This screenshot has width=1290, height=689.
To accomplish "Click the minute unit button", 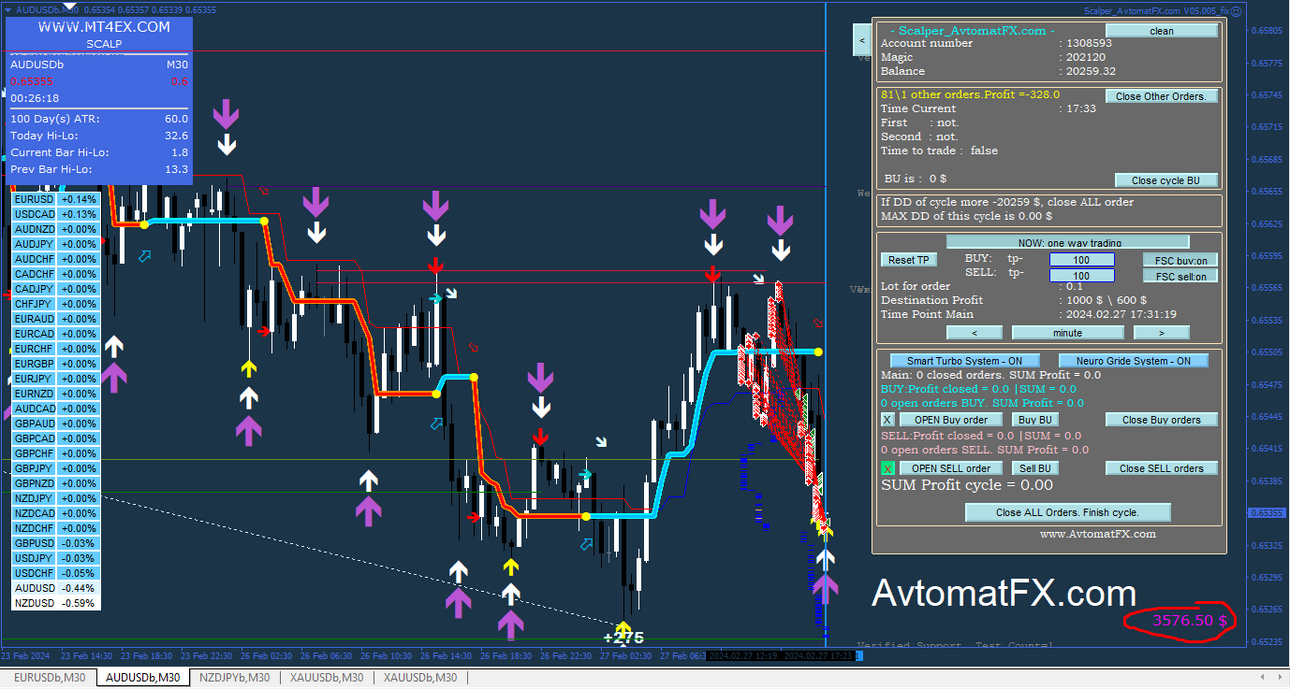I will click(1067, 332).
